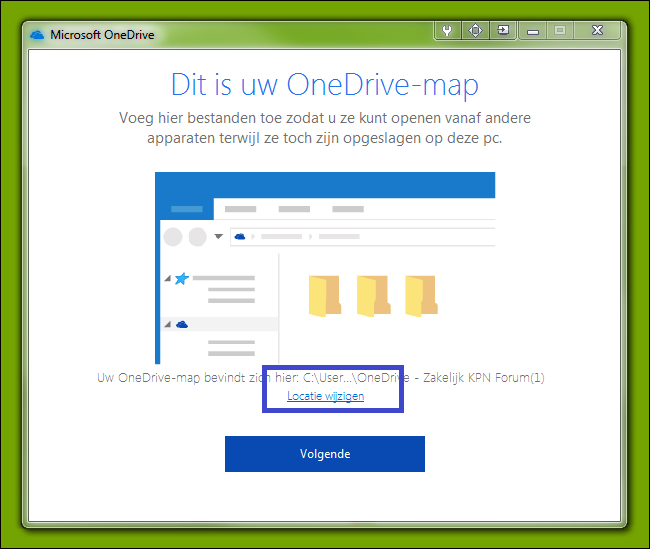
Task: Click the 'Microsoft OneDrive' window title
Action: pyautogui.click(x=102, y=35)
